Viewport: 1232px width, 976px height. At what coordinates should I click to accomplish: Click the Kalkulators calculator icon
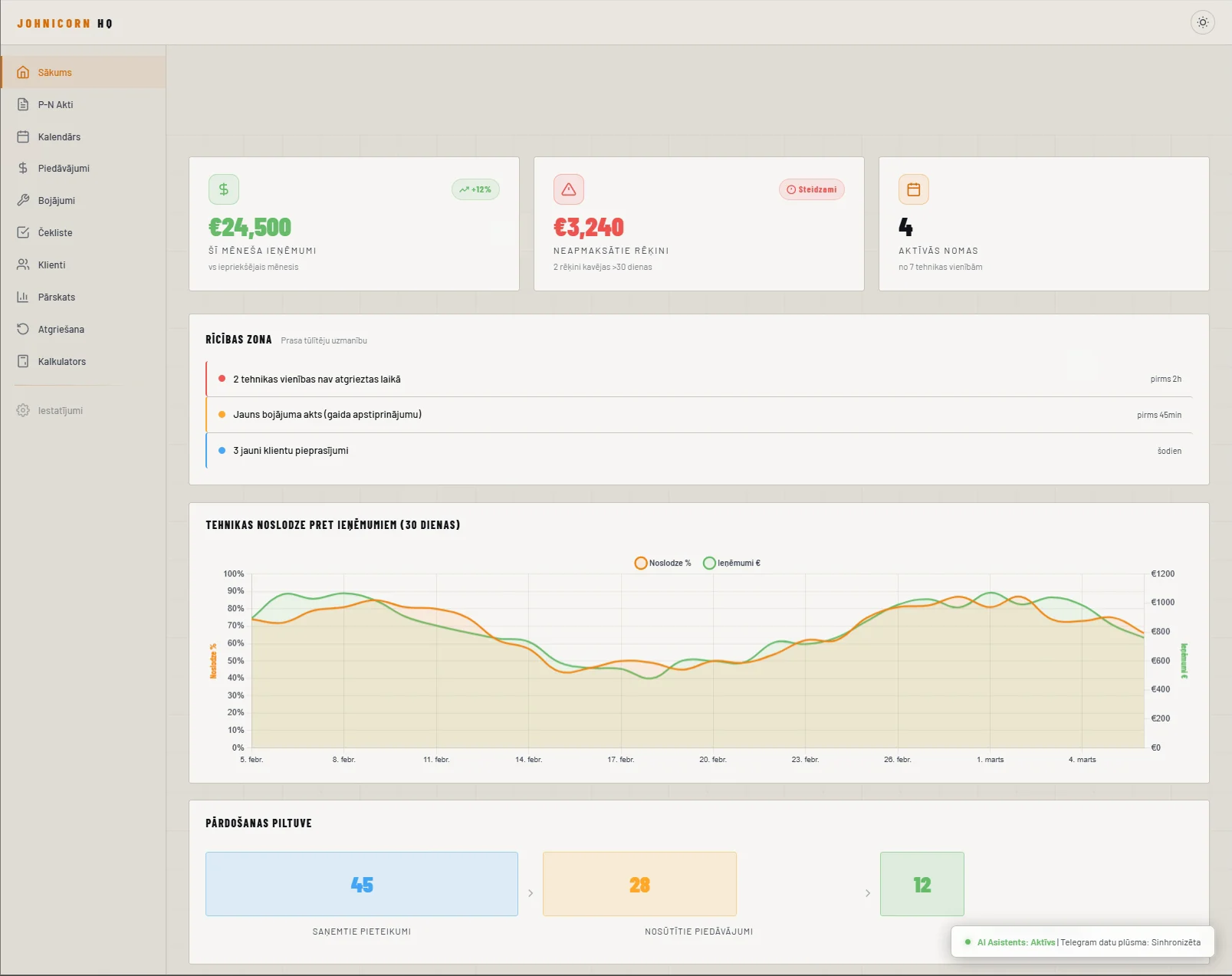(23, 361)
